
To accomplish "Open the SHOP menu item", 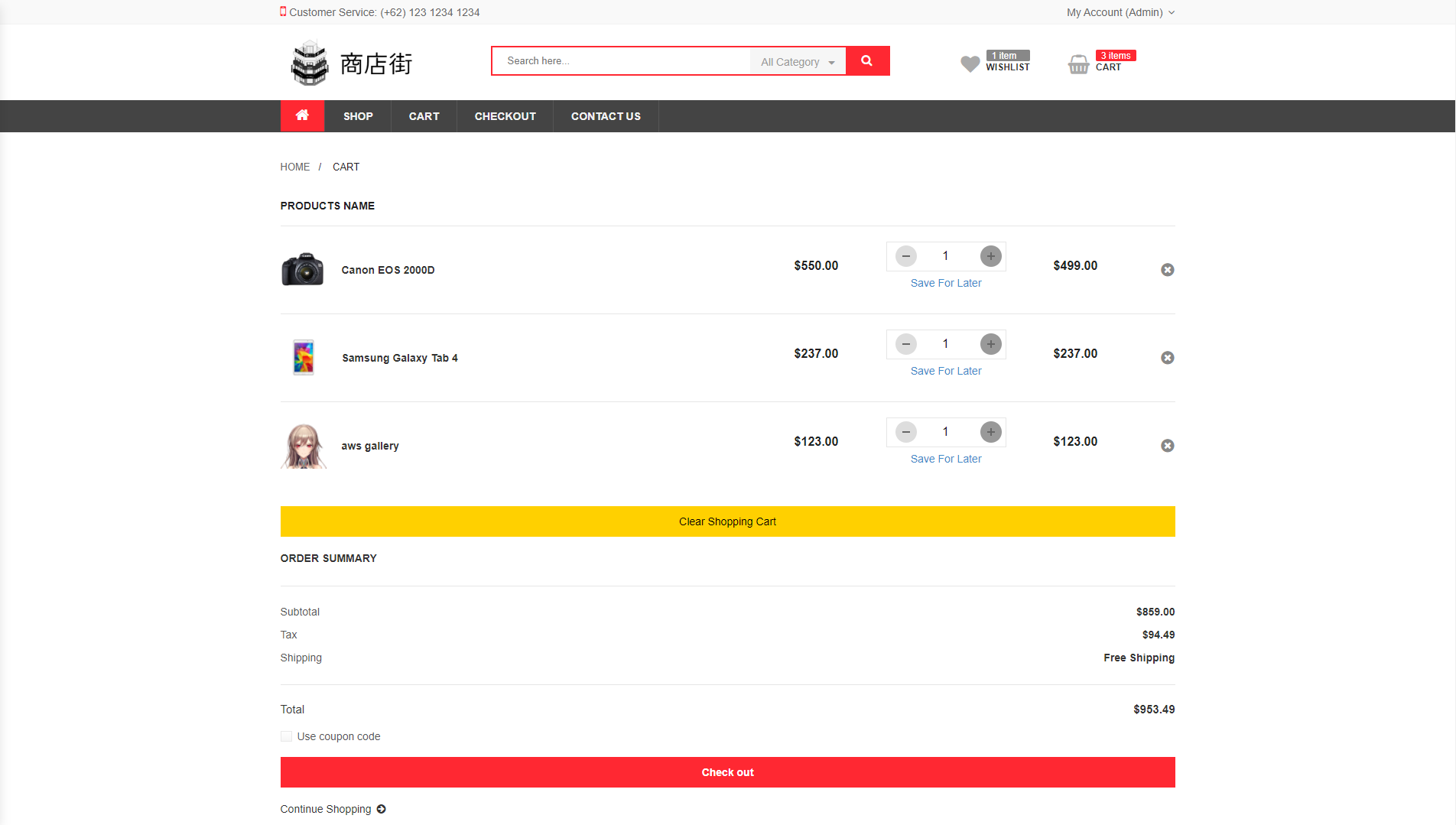I will (x=358, y=116).
